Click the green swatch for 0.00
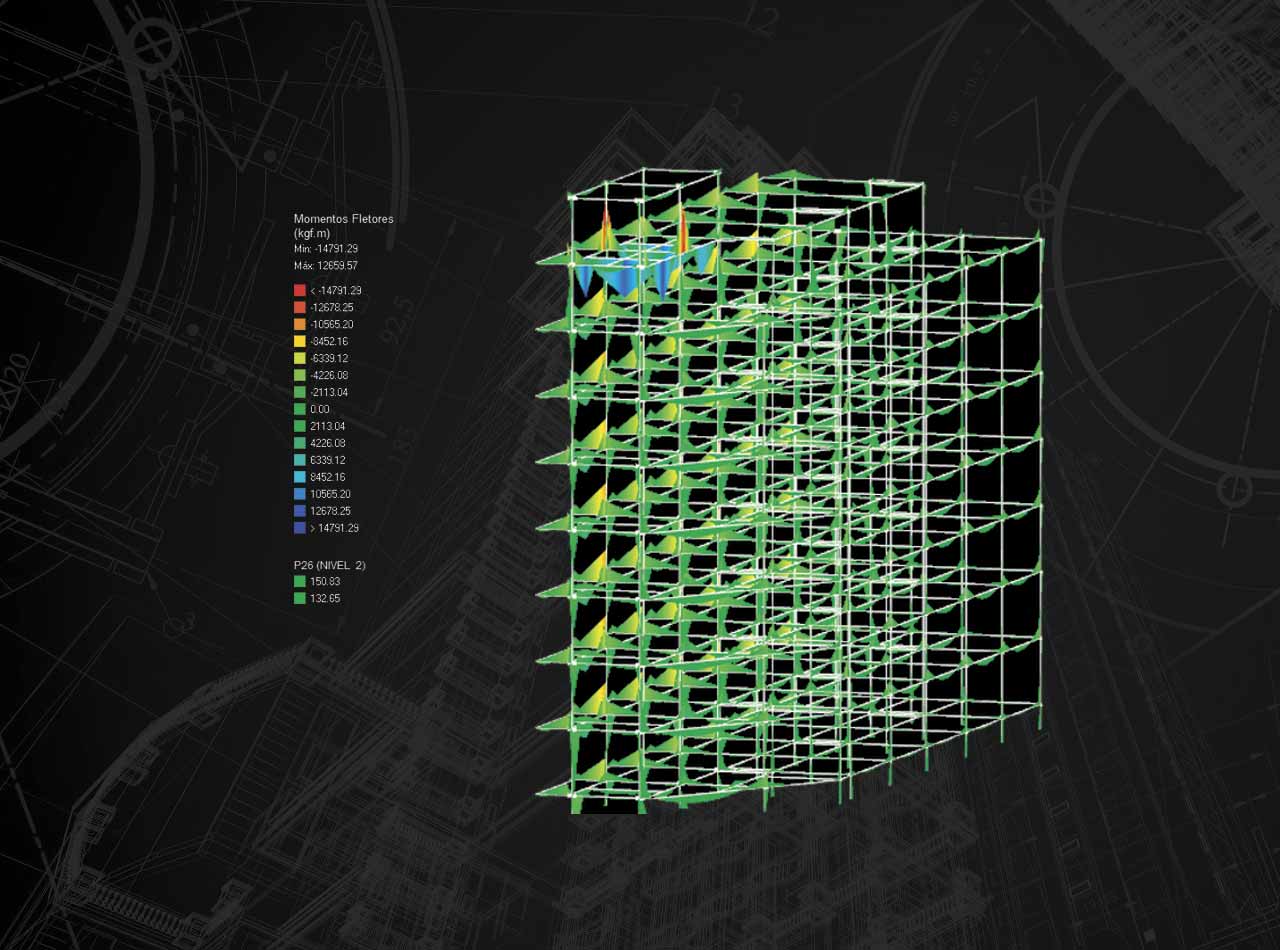The width and height of the screenshot is (1280, 950). click(299, 409)
